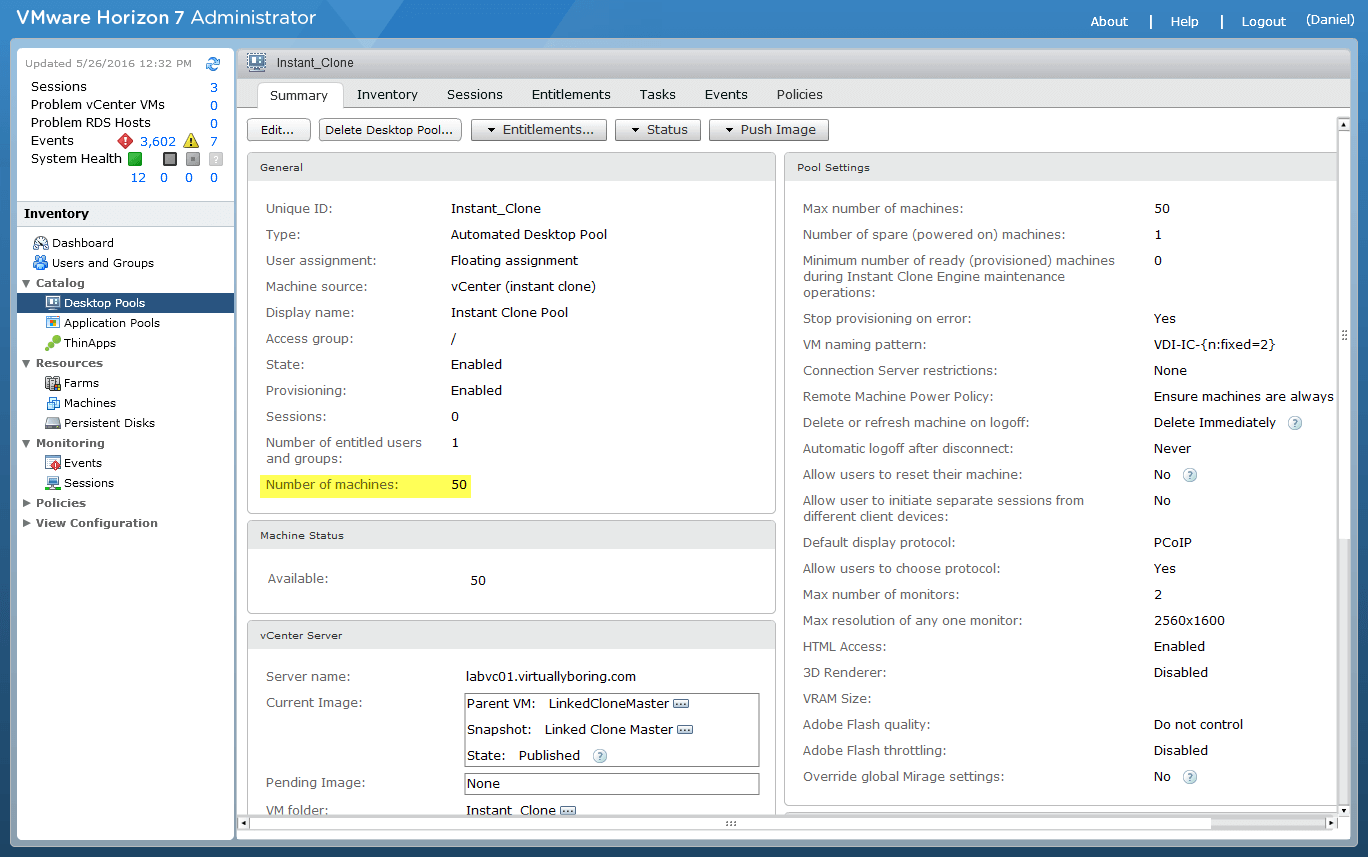Click the warning events count 7
The image size is (1368, 857).
[214, 142]
